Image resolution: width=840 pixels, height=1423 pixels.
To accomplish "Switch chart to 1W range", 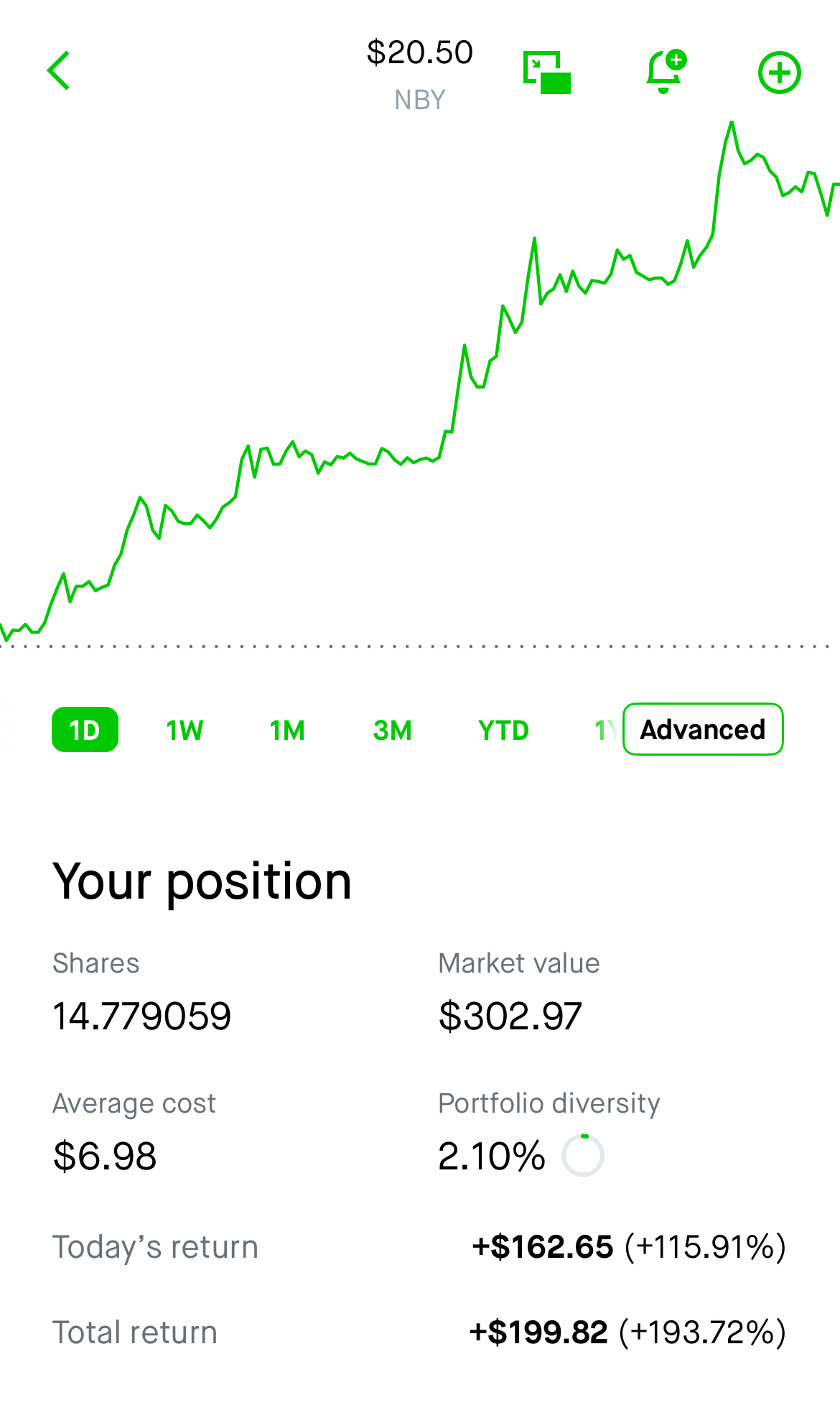I will pos(185,731).
